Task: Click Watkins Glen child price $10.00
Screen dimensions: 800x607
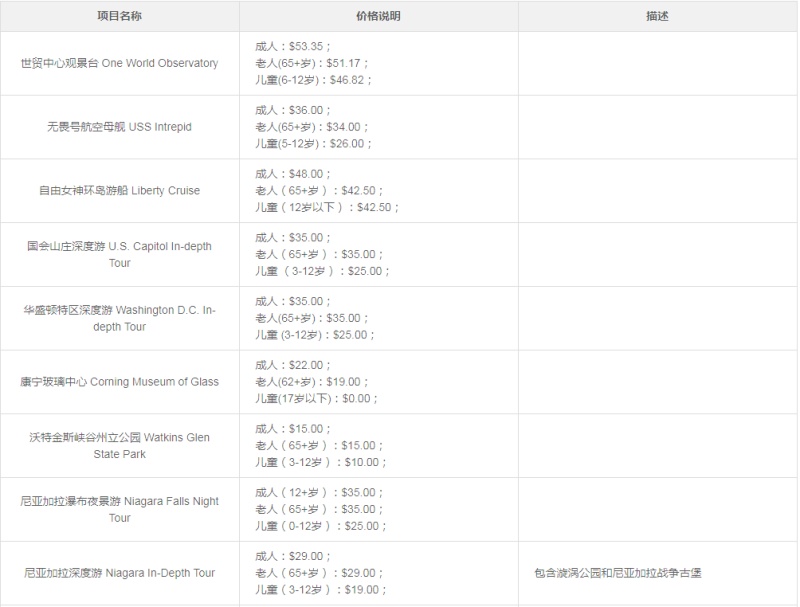Action: pyautogui.click(x=362, y=463)
